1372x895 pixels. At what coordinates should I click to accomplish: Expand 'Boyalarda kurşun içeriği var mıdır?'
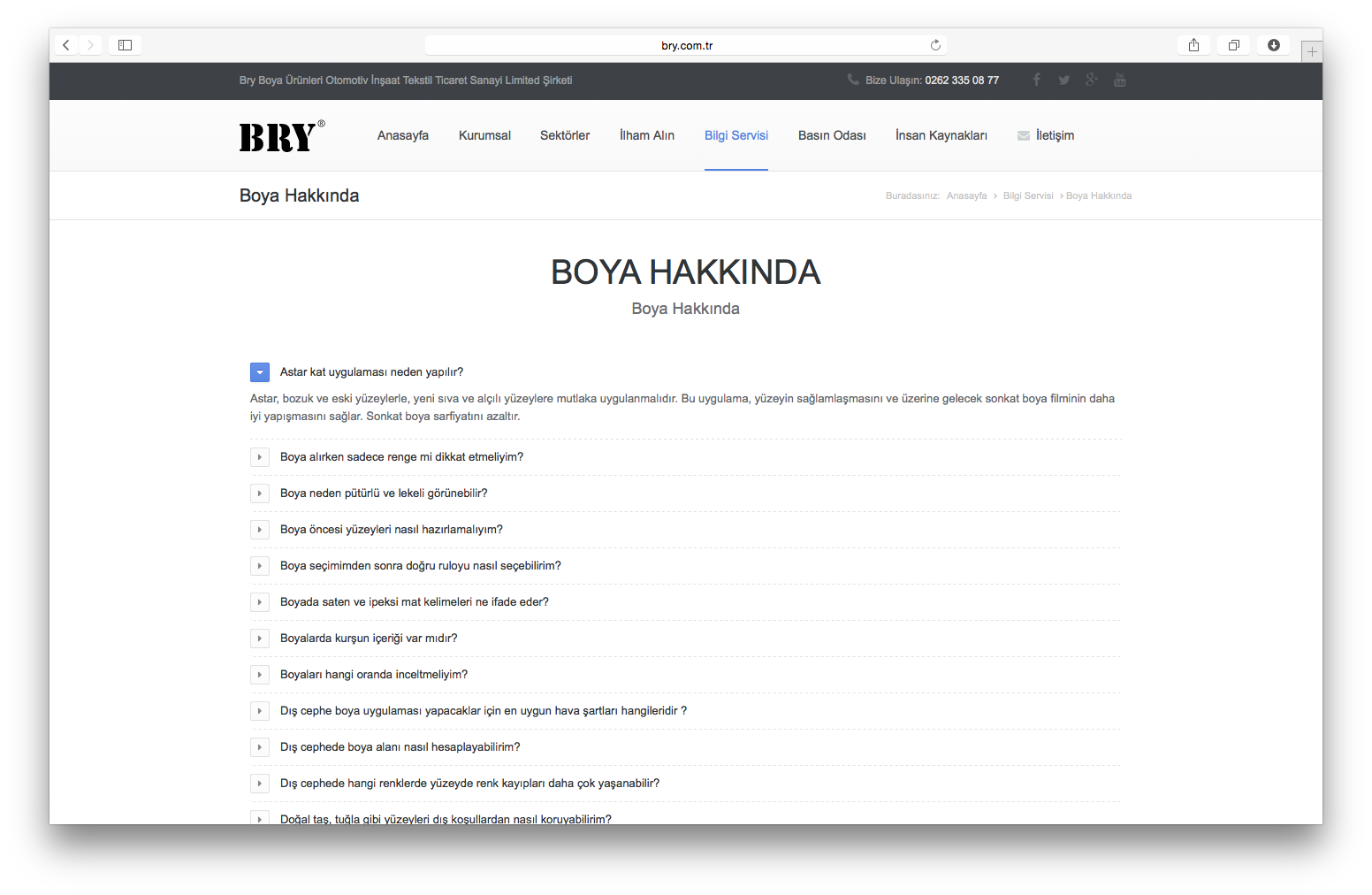[260, 639]
